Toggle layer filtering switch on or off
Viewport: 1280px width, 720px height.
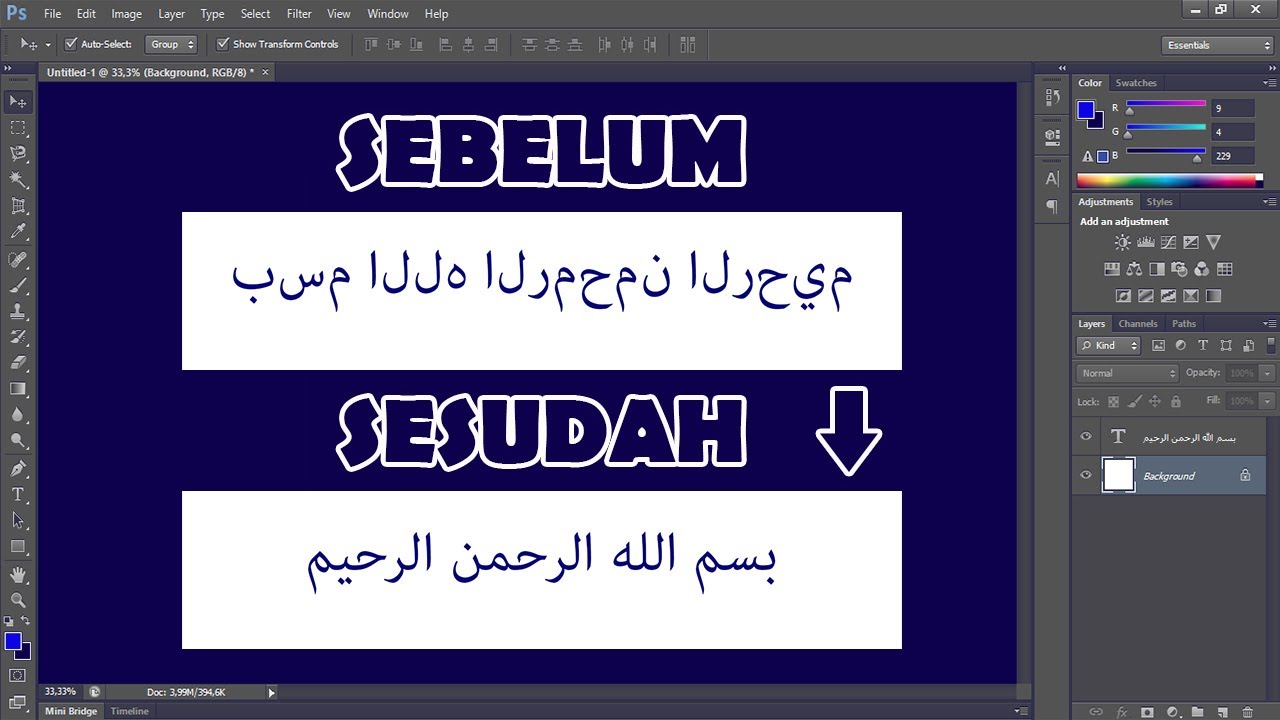[1271, 345]
